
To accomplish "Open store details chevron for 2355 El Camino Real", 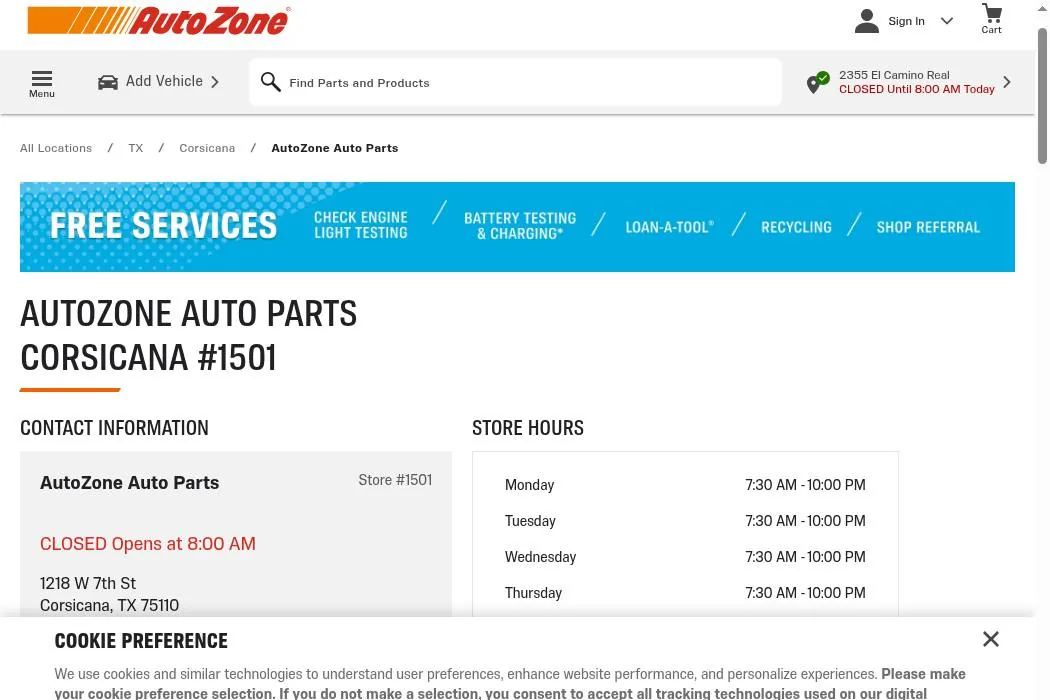I will [x=1007, y=82].
